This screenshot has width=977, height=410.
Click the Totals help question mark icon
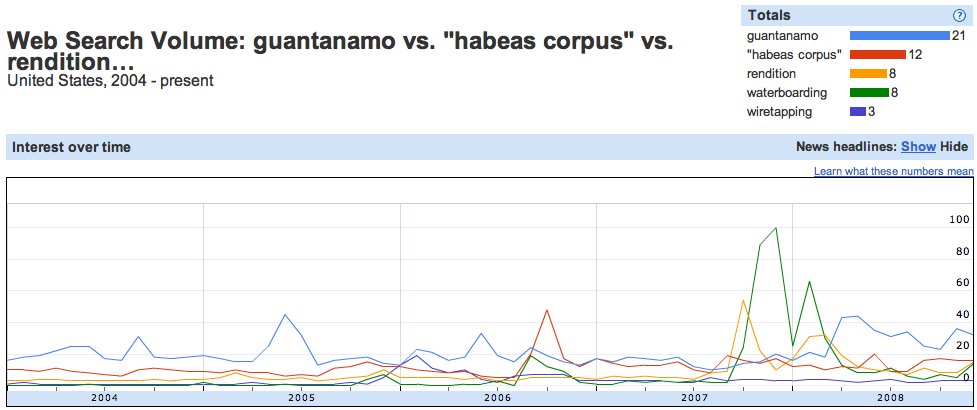point(959,16)
